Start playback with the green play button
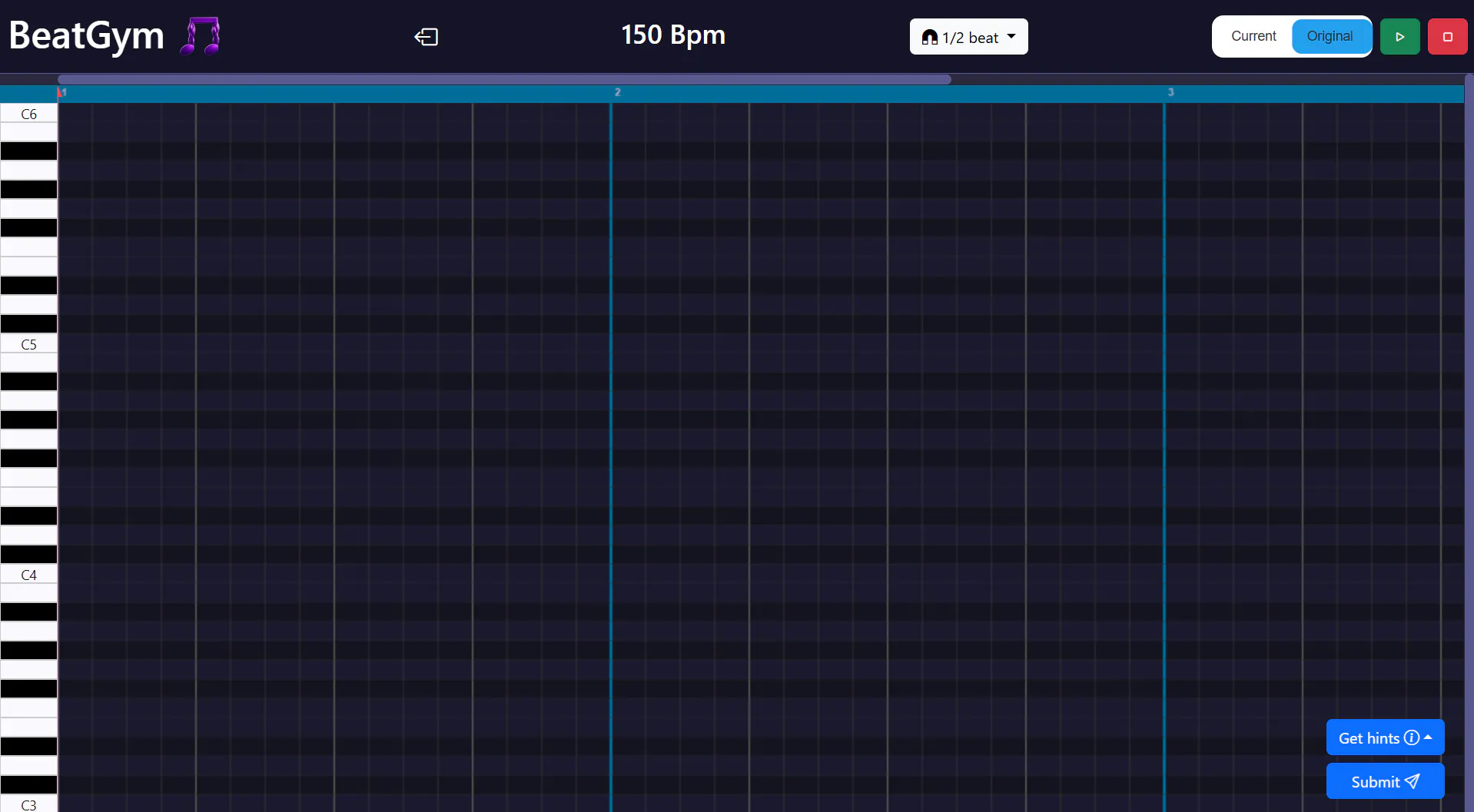This screenshot has width=1474, height=812. (x=1400, y=37)
